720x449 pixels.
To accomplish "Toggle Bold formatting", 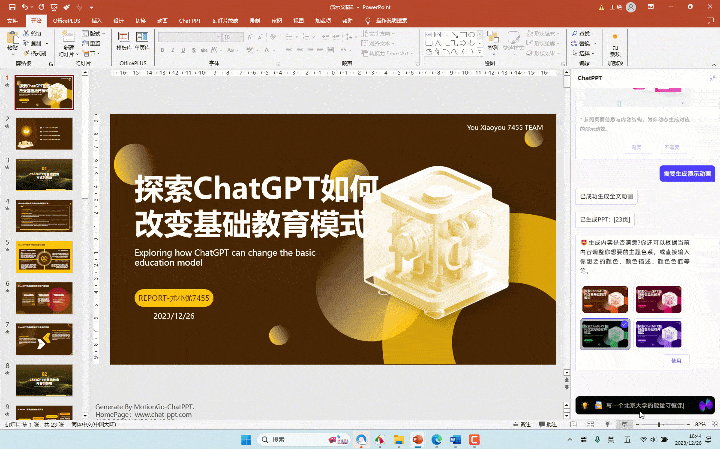I will click(x=162, y=50).
